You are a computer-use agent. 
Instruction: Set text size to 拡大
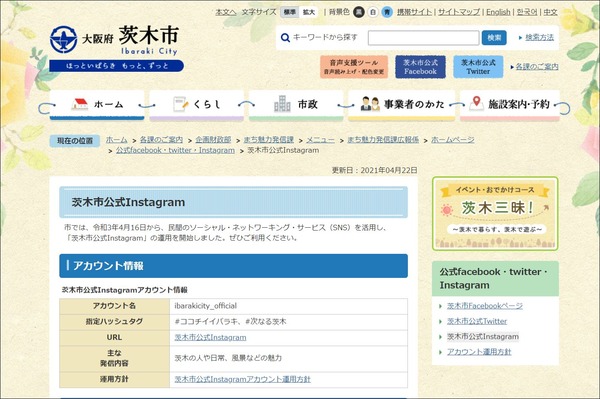308,12
